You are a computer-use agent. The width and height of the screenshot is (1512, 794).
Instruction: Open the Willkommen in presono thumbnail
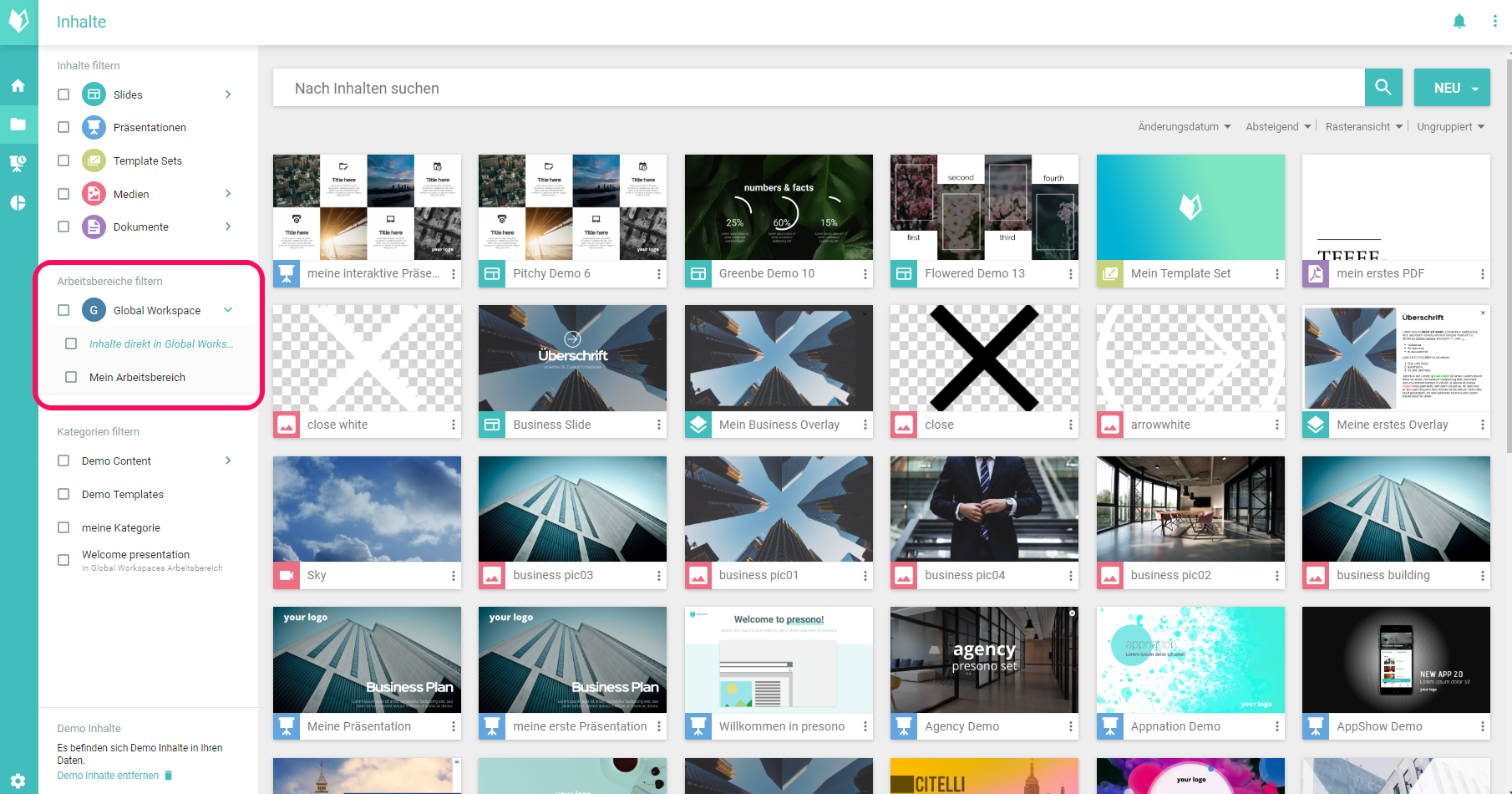click(x=779, y=659)
